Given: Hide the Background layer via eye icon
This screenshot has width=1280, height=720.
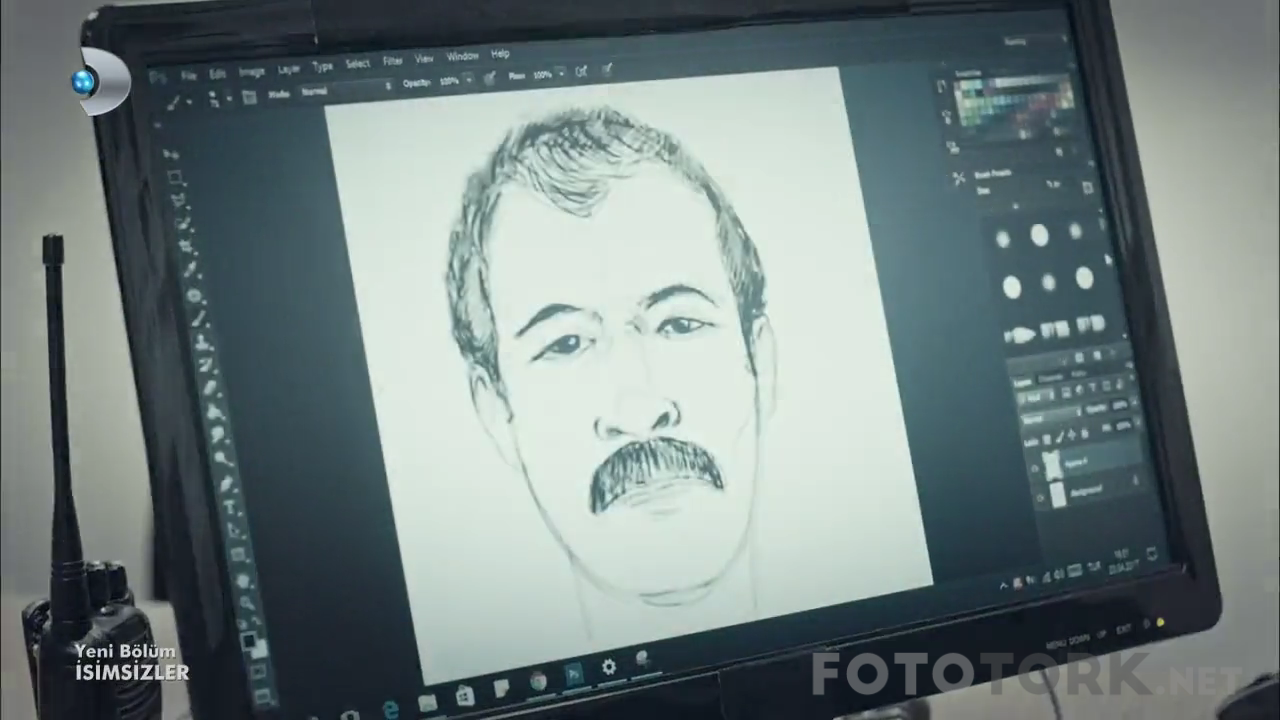Looking at the screenshot, I should point(1040,497).
